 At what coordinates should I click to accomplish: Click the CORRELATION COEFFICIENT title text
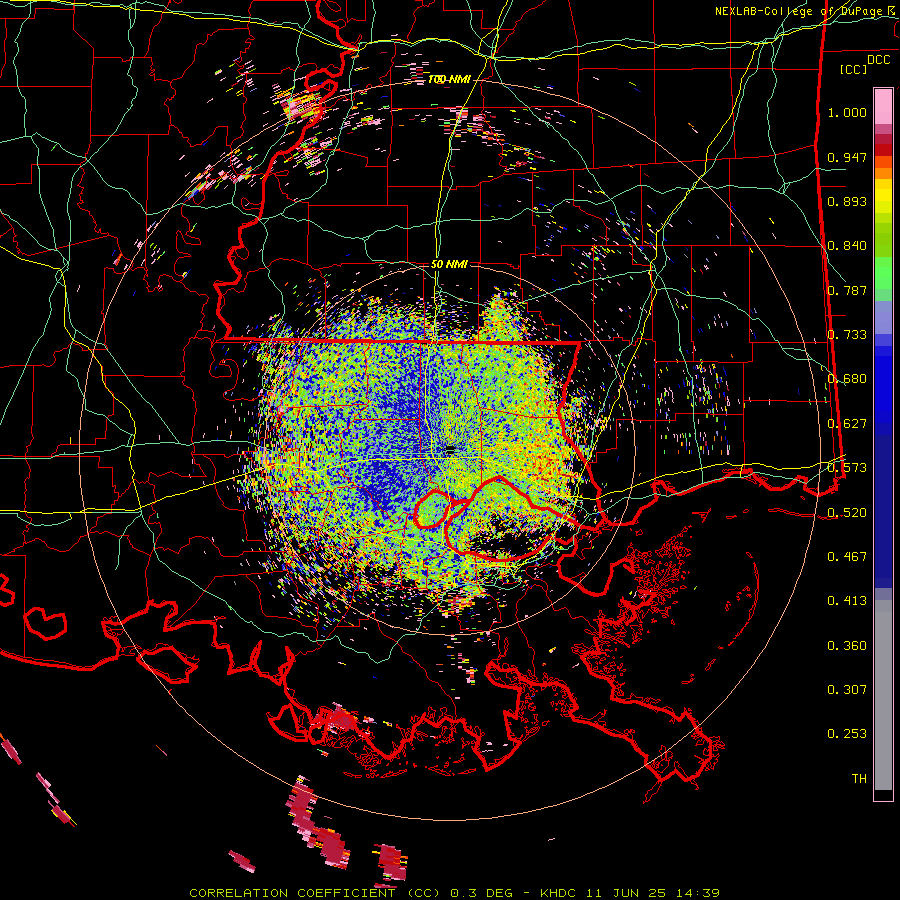(x=292, y=893)
